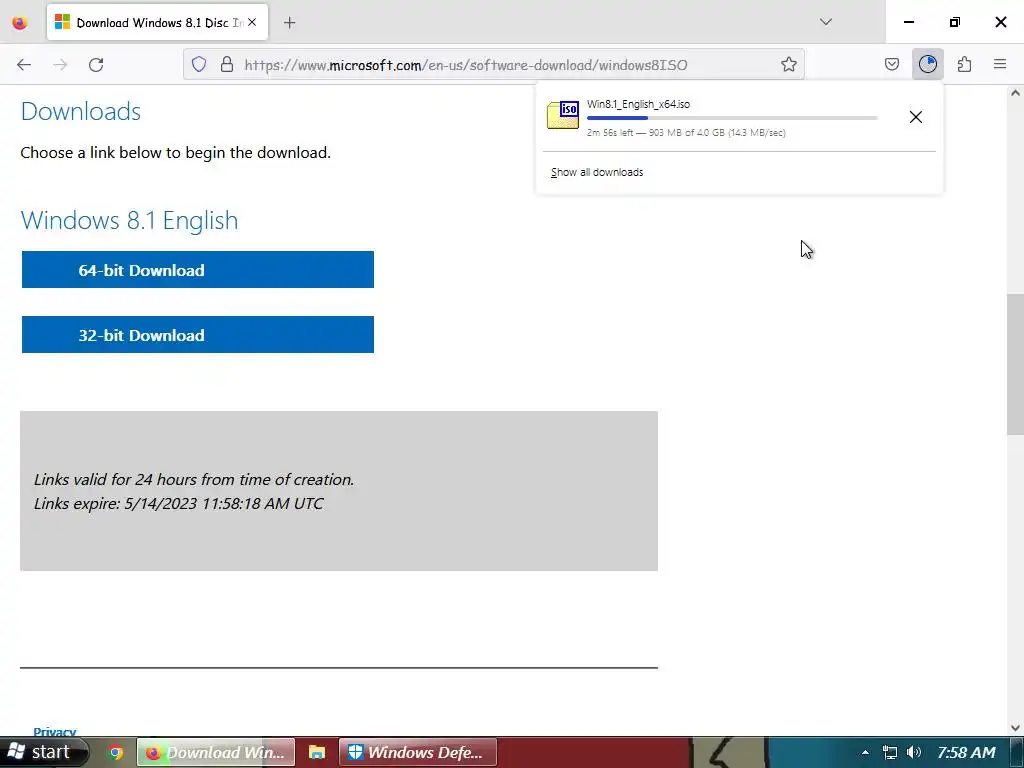Open Show all downloads

tap(597, 172)
